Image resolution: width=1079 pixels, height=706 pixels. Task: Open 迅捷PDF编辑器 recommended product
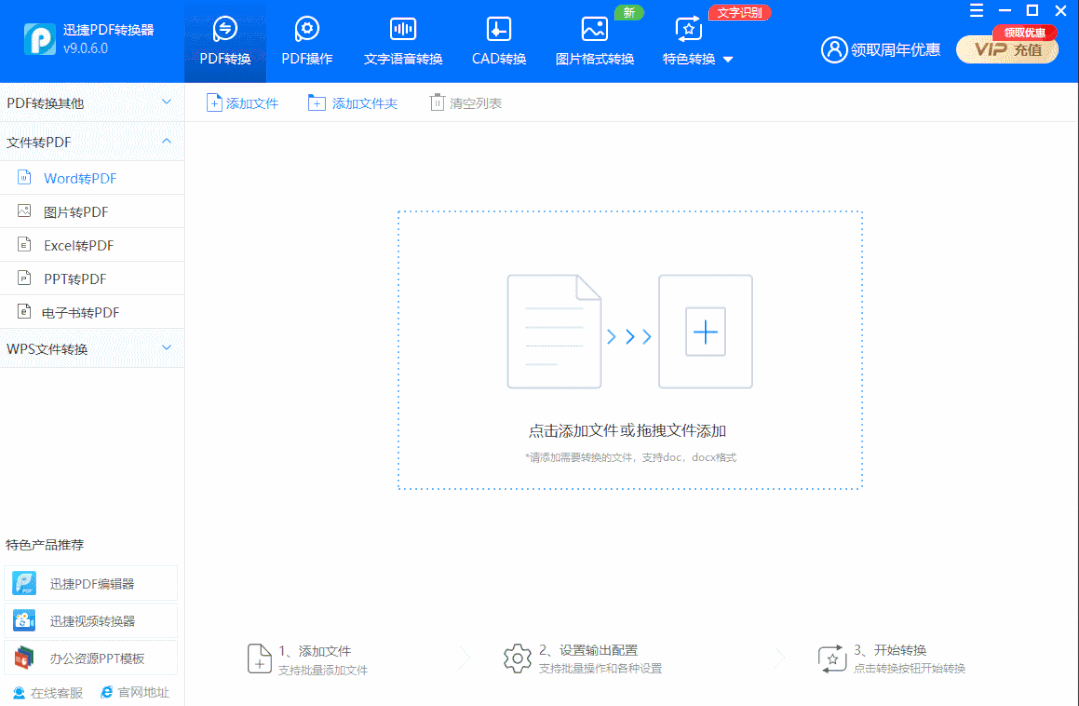coord(91,584)
